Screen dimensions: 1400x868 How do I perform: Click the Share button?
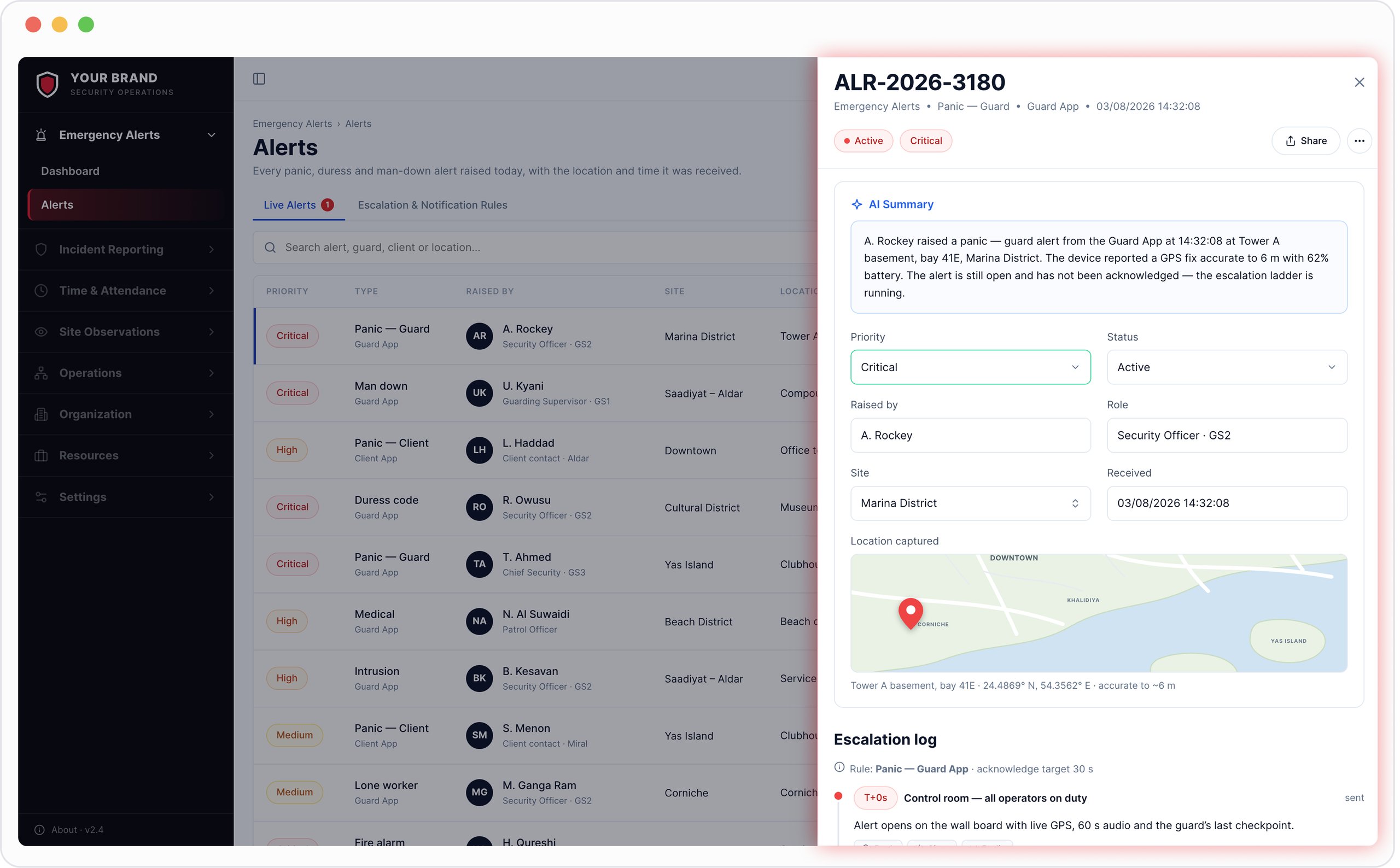click(x=1305, y=140)
